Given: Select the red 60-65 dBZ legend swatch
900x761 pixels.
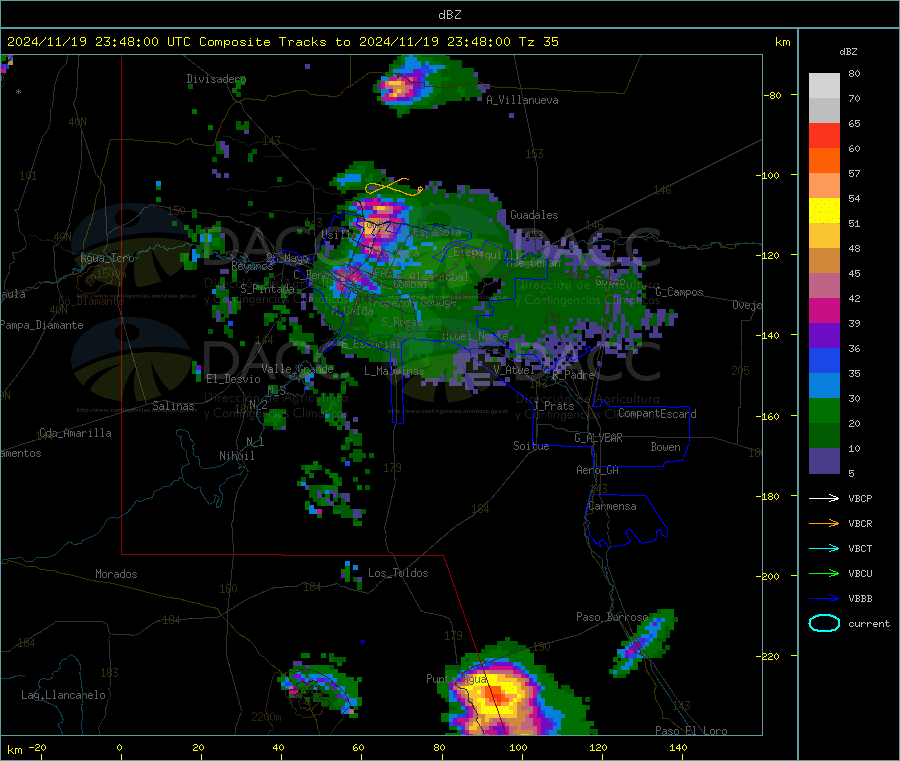Looking at the screenshot, I should pos(824,135).
